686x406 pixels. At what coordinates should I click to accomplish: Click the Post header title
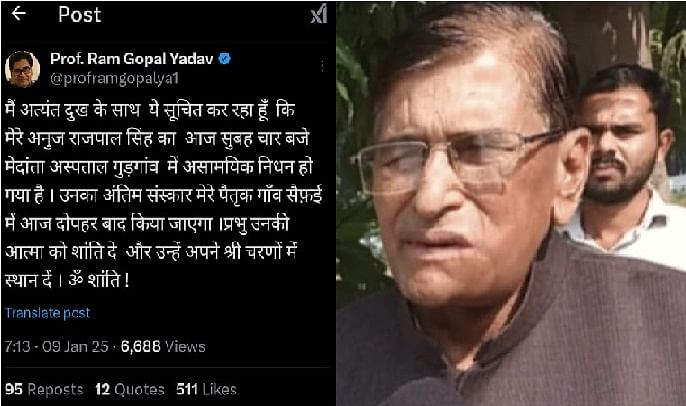[80, 15]
